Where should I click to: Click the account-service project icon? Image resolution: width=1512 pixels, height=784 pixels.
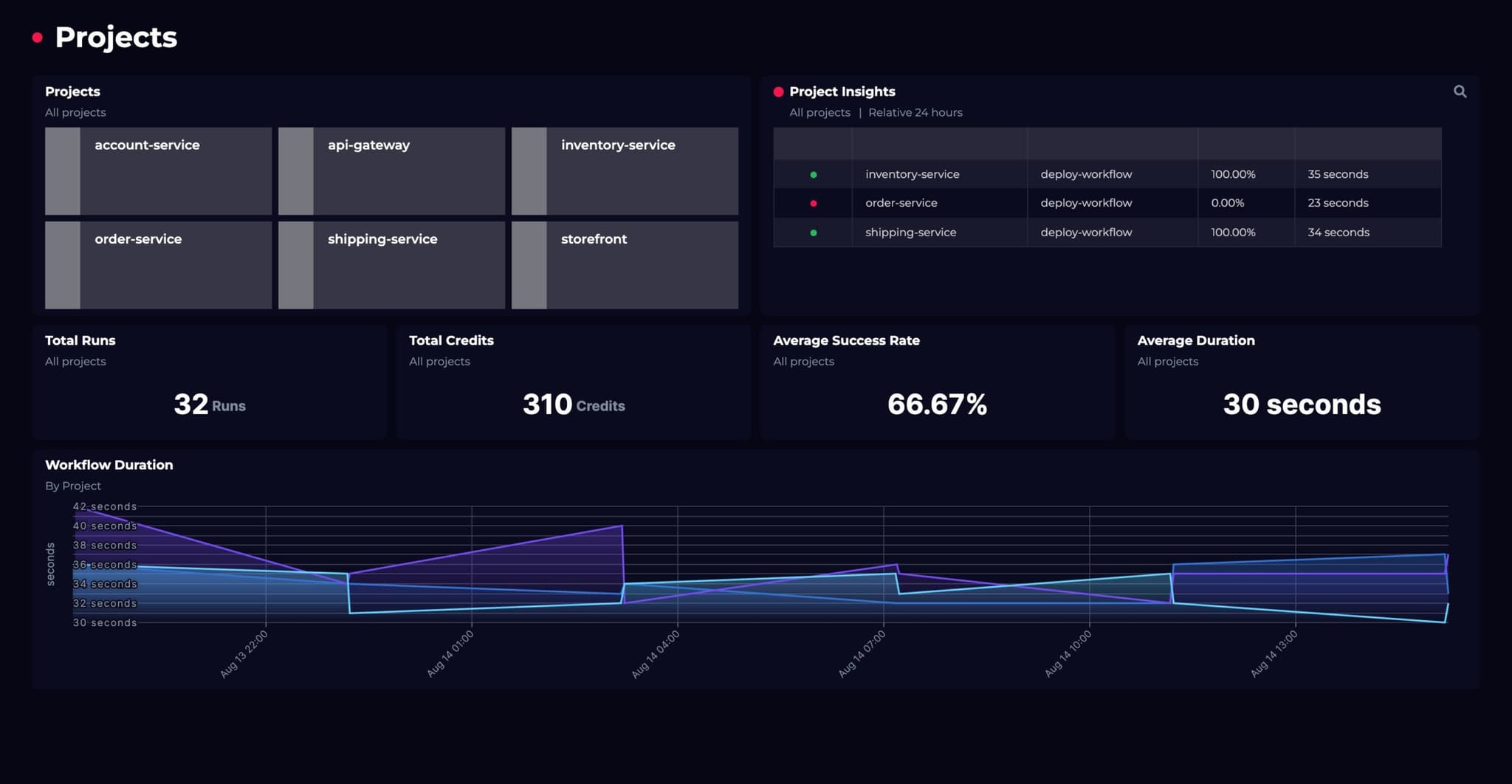(x=62, y=171)
